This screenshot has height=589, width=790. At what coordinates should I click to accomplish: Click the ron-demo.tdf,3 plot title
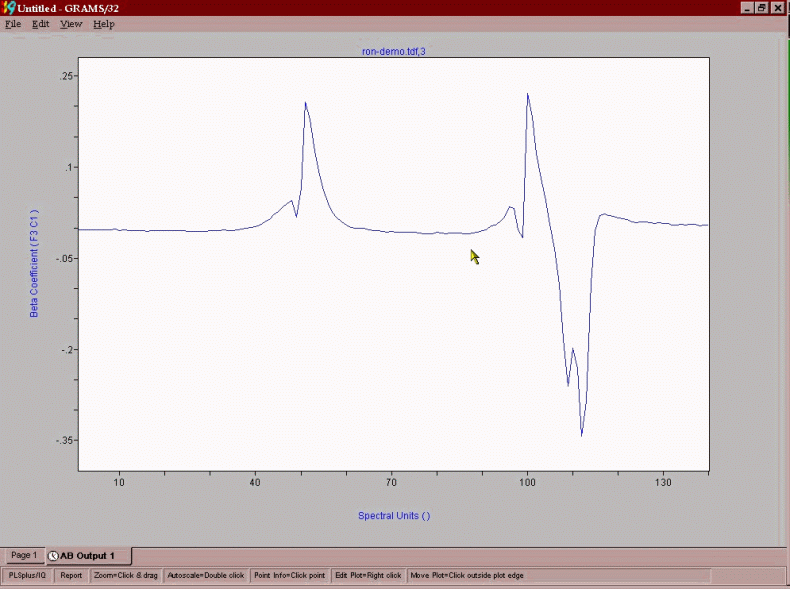tap(393, 51)
